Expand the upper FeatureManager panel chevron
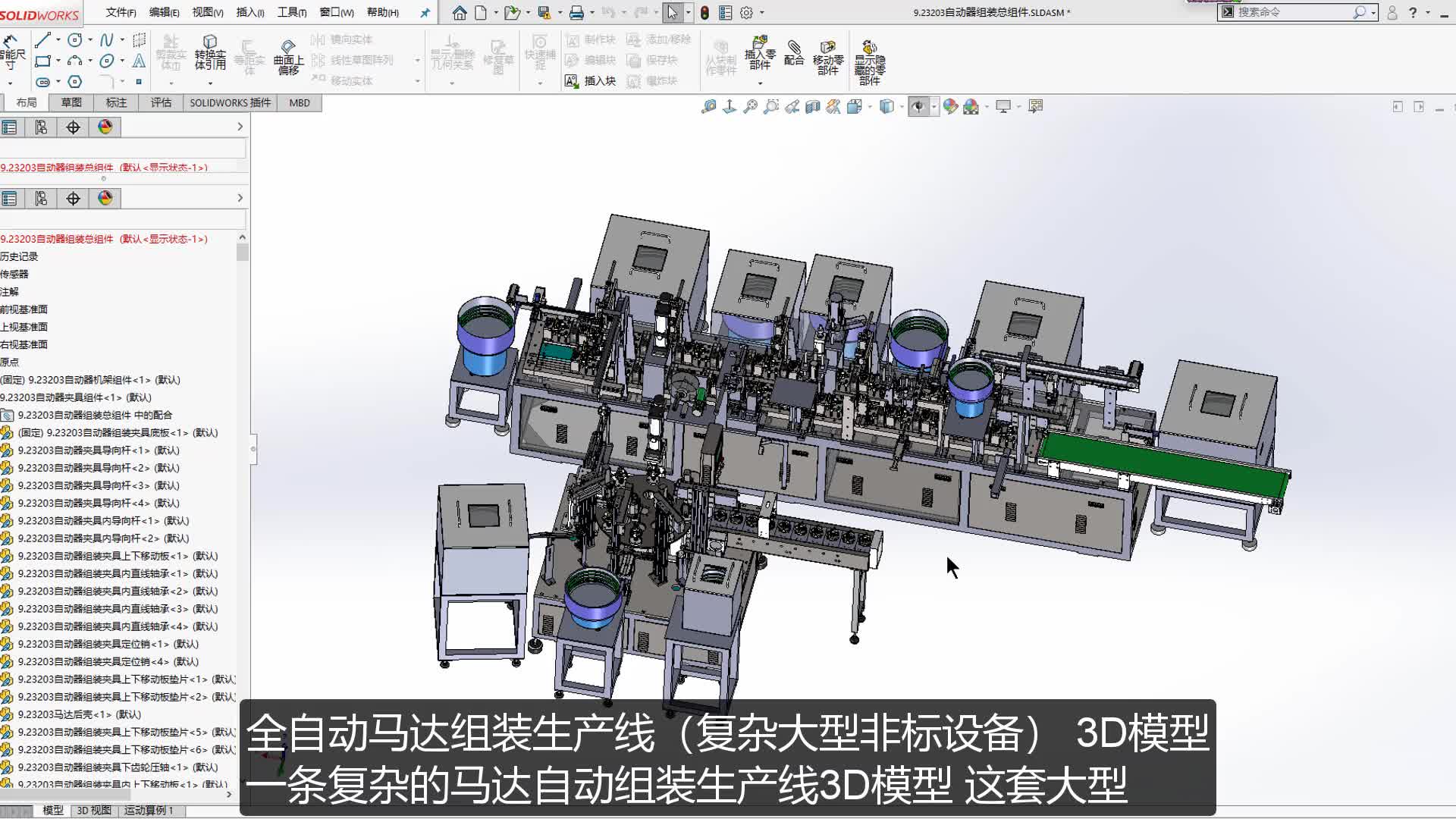This screenshot has width=1456, height=819. pyautogui.click(x=240, y=127)
